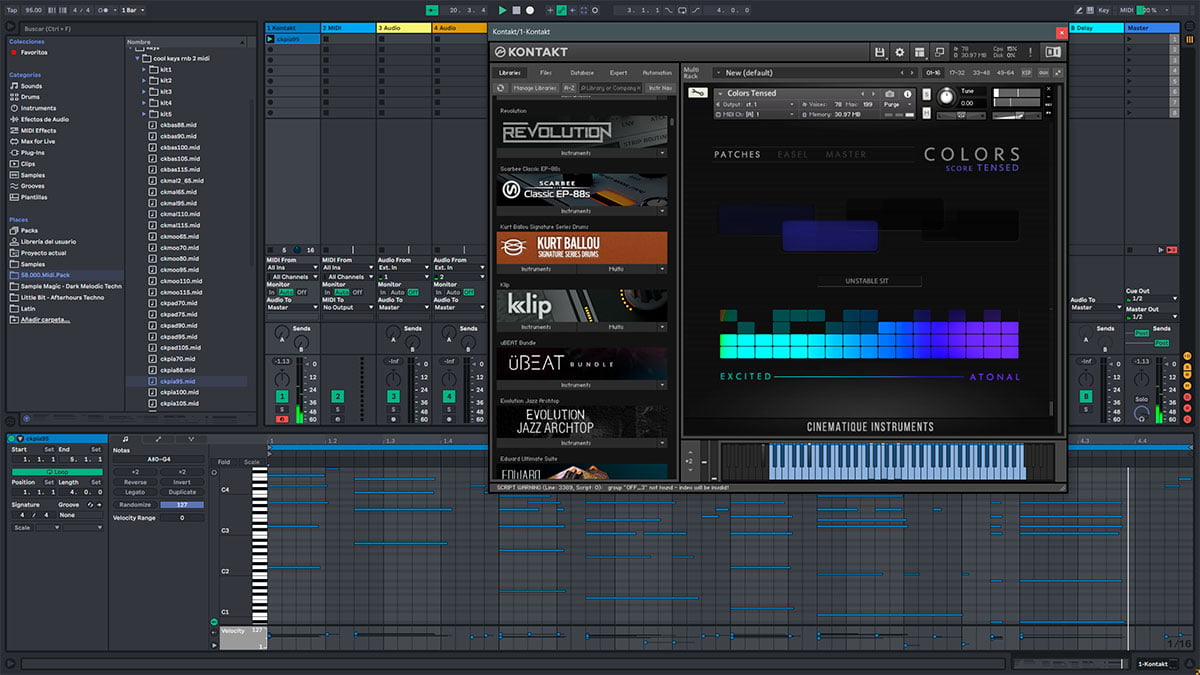Toggle track 4 activator button
Screen dimensions: 1200x675
[x=448, y=397]
